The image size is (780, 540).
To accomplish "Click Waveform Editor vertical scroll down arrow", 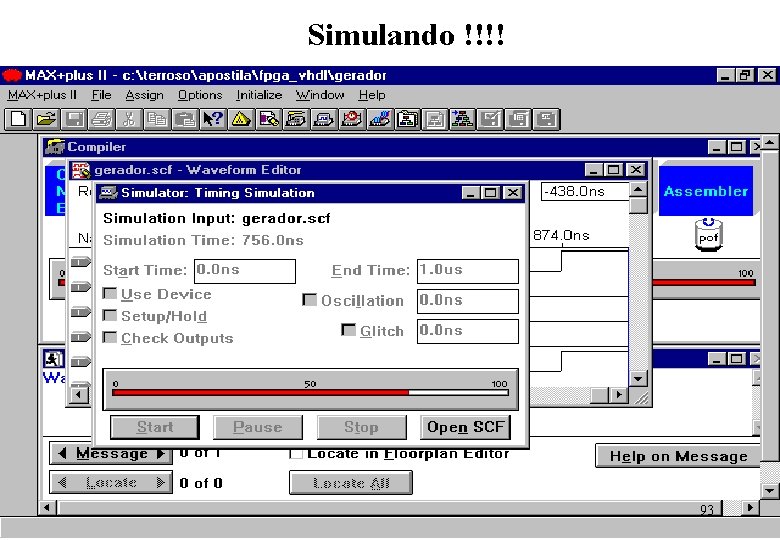I will click(x=638, y=378).
